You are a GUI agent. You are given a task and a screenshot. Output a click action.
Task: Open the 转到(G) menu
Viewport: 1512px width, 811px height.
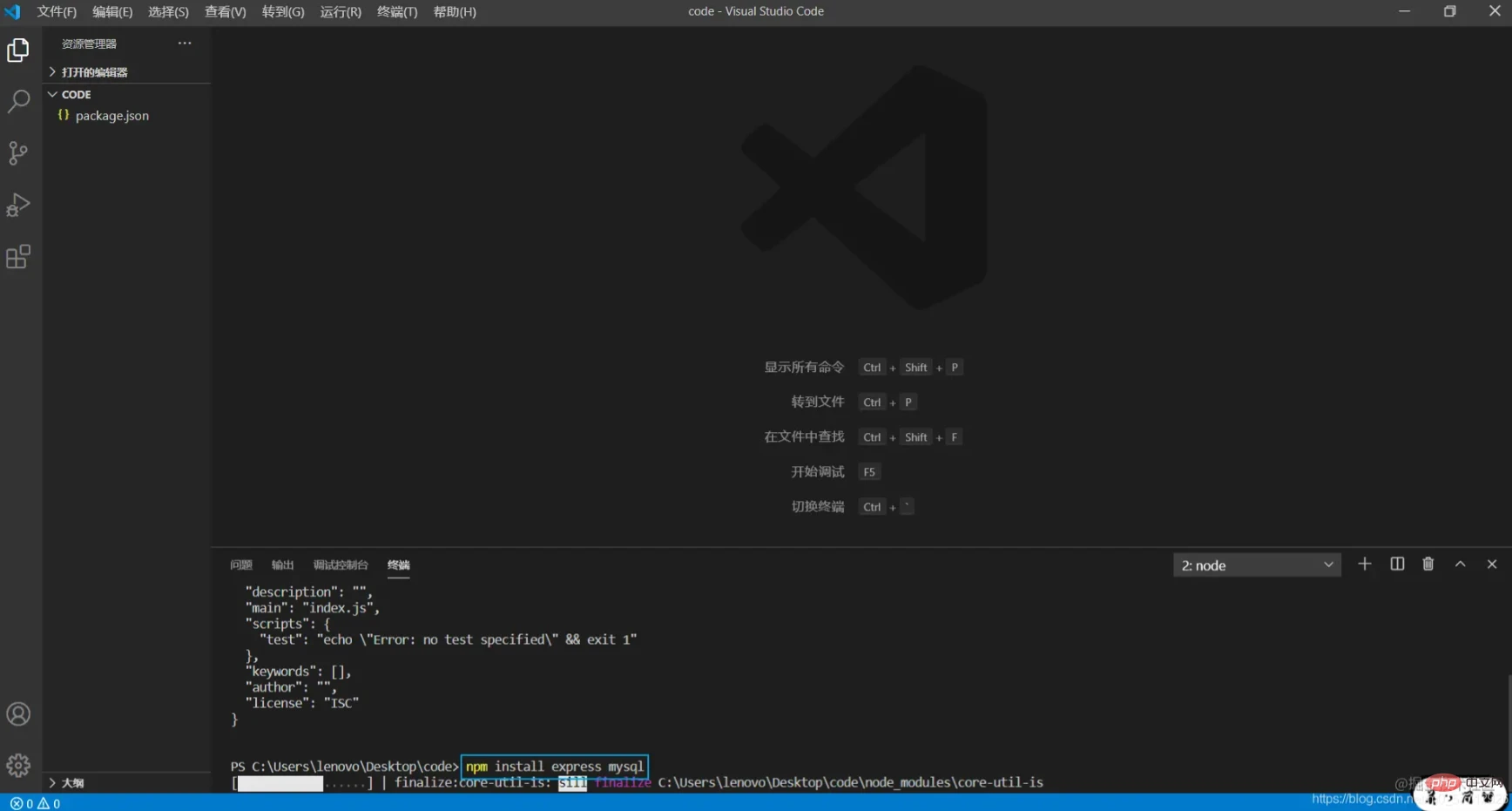pyautogui.click(x=283, y=12)
